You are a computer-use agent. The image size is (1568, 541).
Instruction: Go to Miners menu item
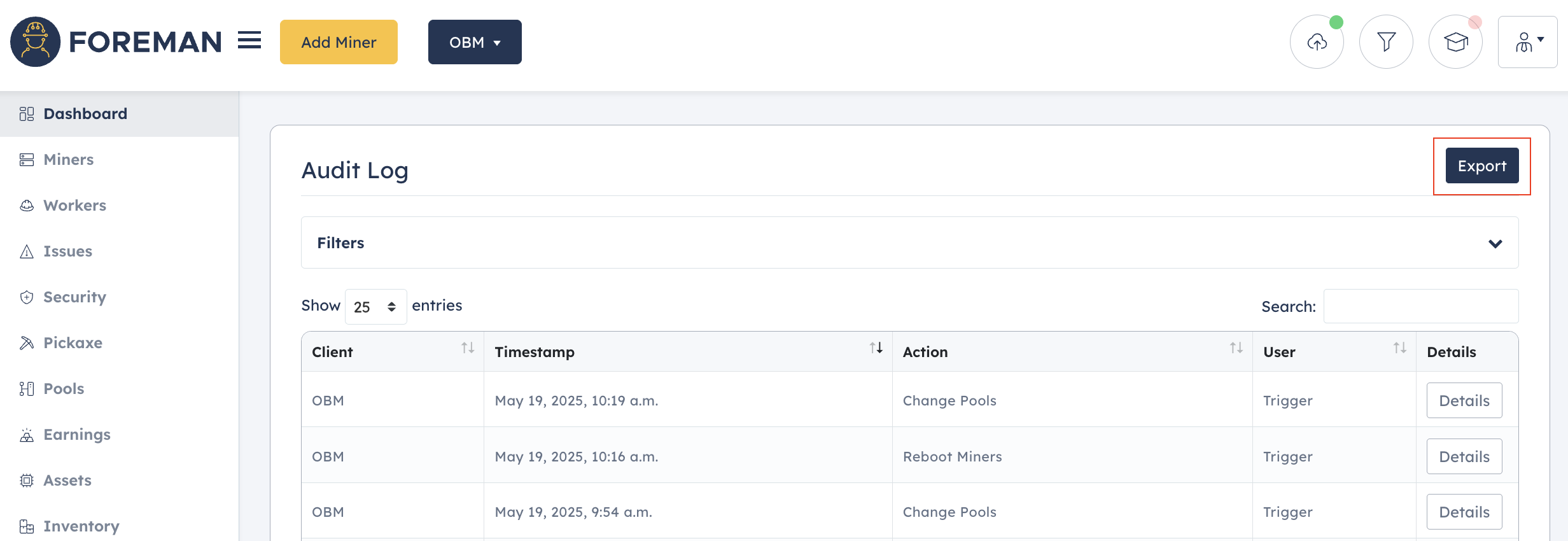120,160
